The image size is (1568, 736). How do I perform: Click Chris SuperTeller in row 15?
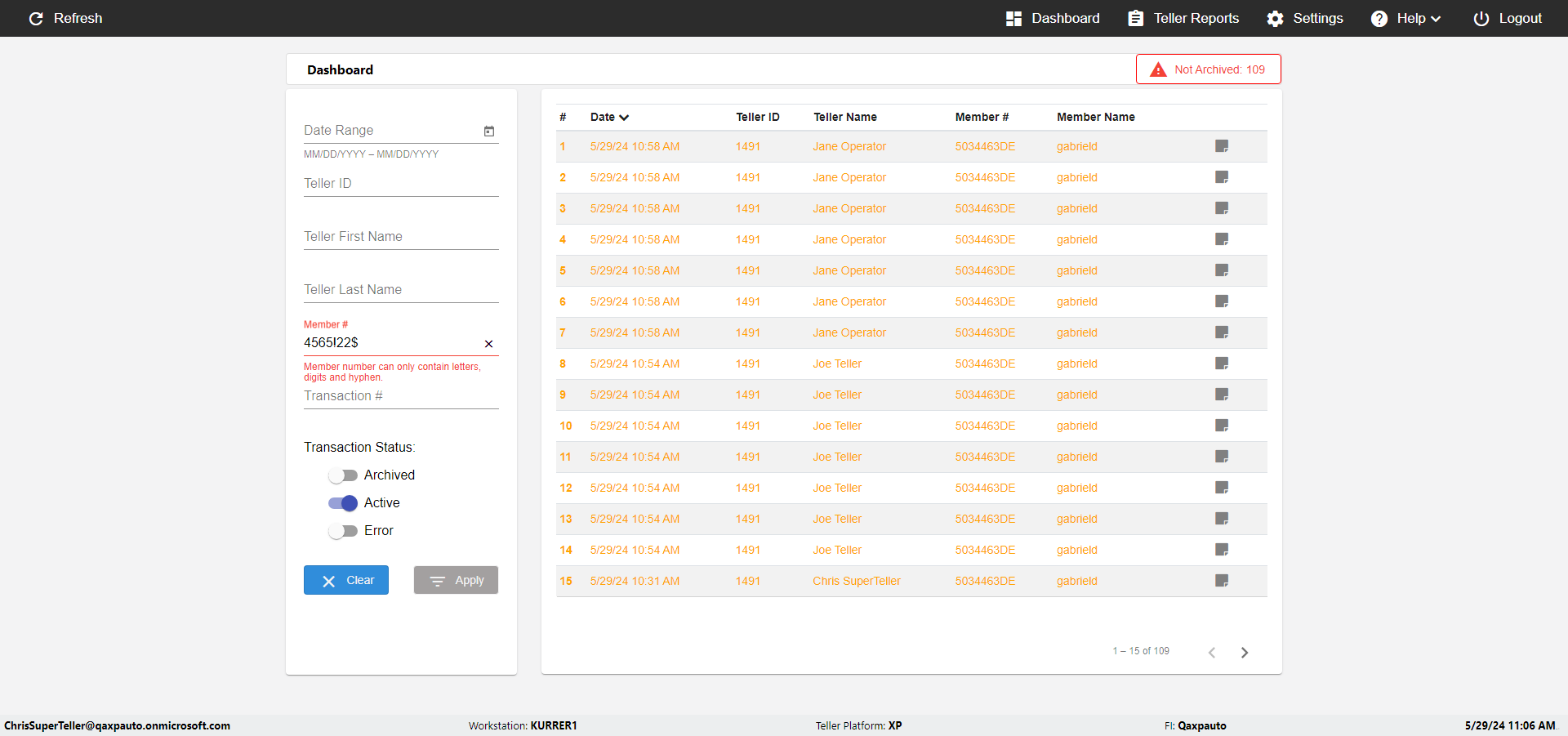857,581
